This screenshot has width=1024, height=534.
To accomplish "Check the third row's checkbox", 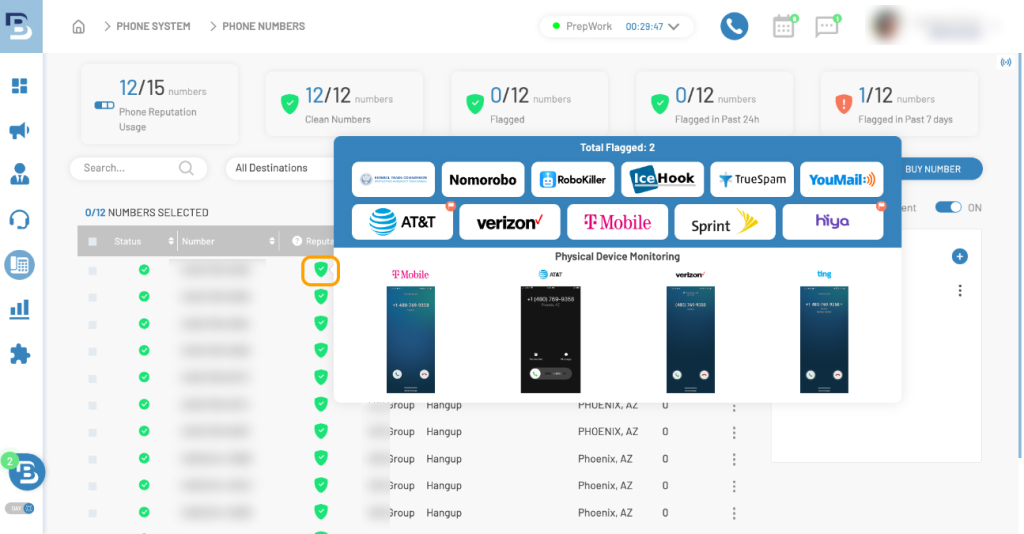I will click(93, 324).
